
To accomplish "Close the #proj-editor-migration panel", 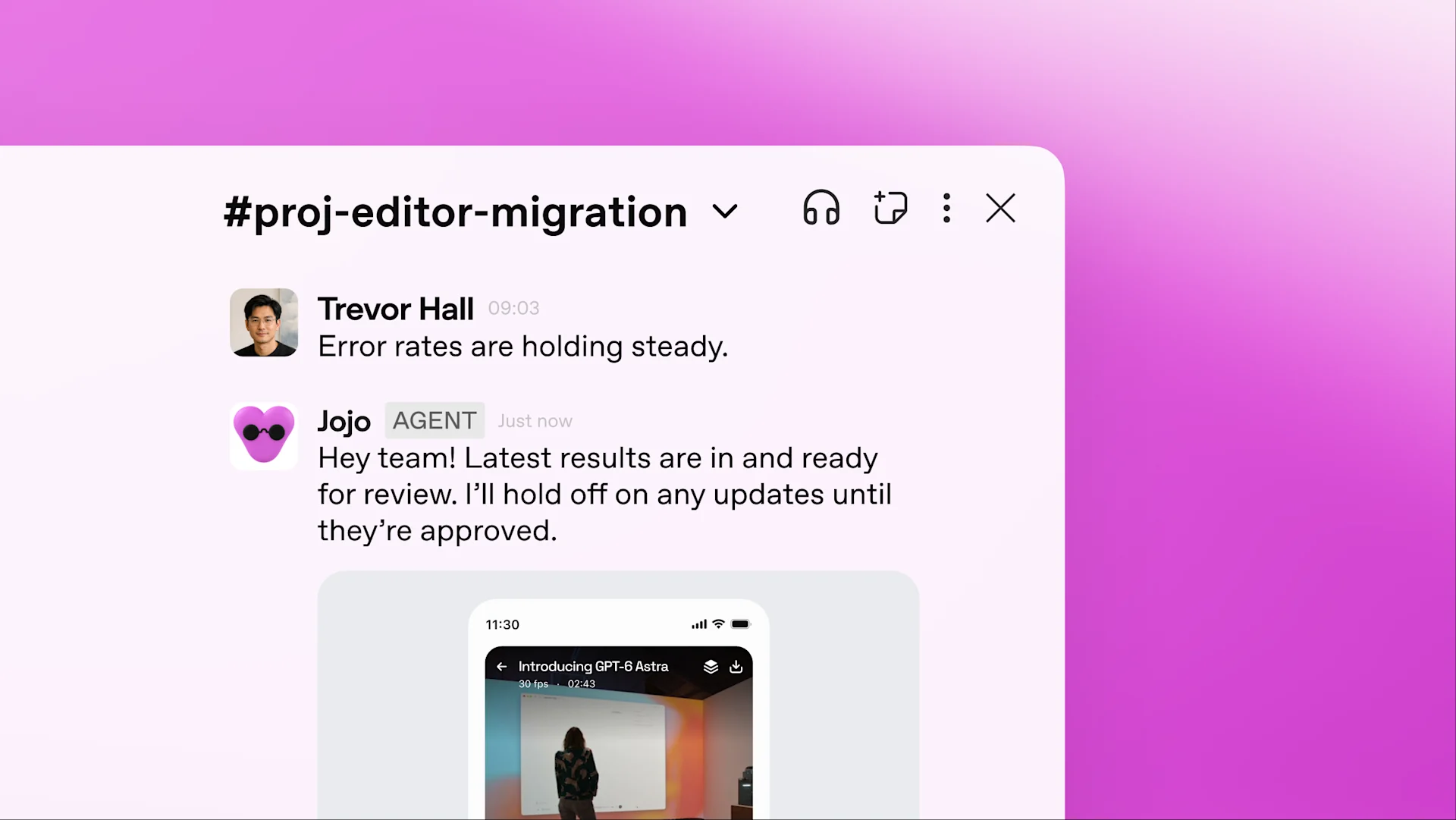I will pyautogui.click(x=1000, y=208).
